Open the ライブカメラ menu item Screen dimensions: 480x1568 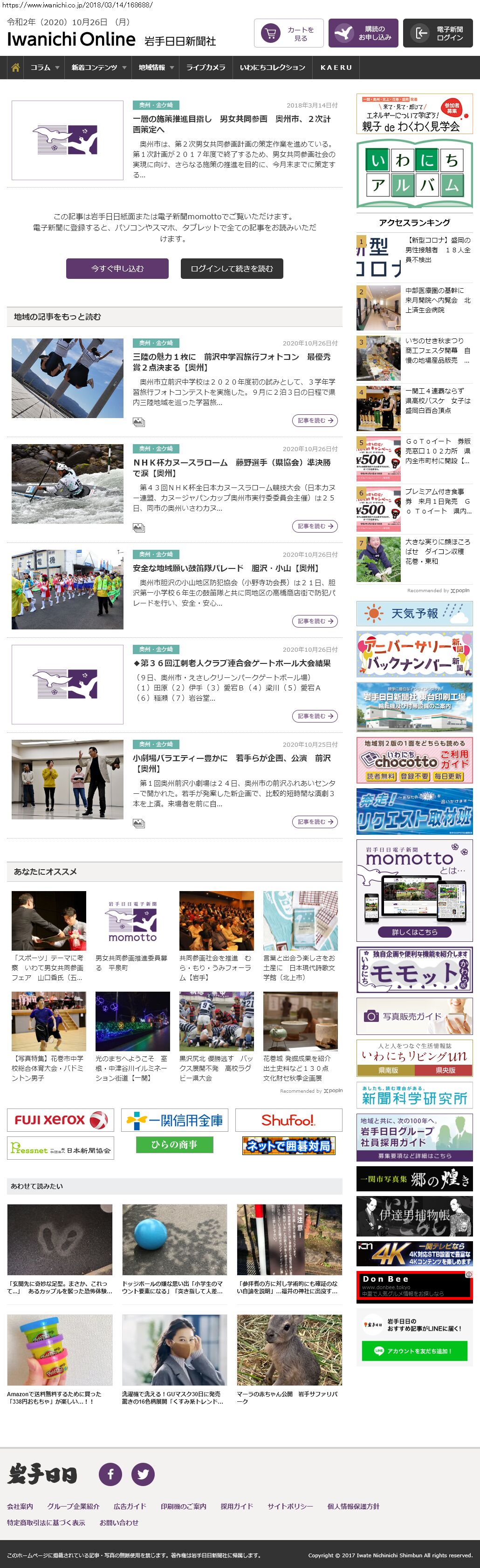coord(206,68)
